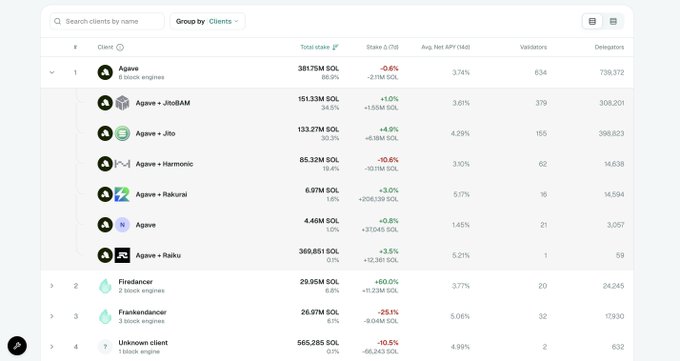Screen dimensions: 680x361
Task: Click the black Raiku icon
Action: click(x=122, y=255)
